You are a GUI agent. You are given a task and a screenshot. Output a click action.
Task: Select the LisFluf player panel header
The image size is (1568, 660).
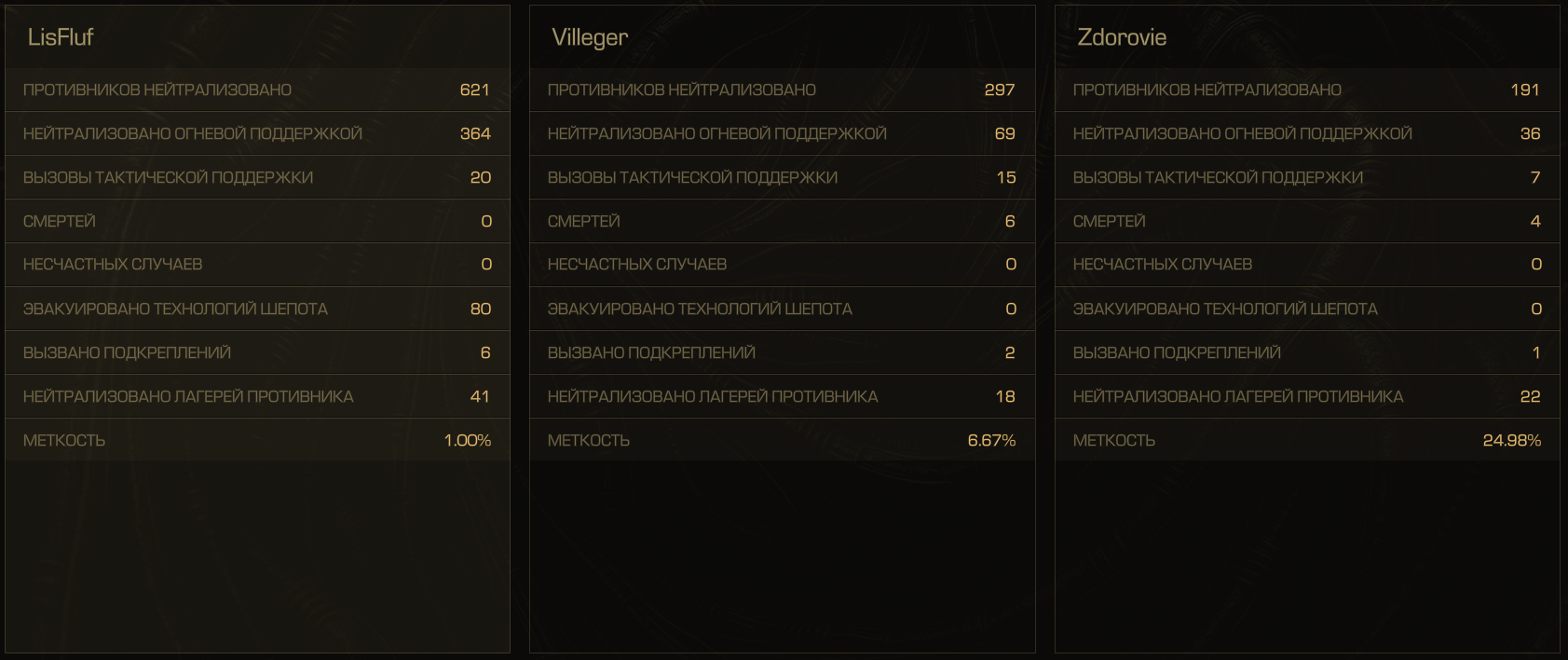(x=257, y=37)
